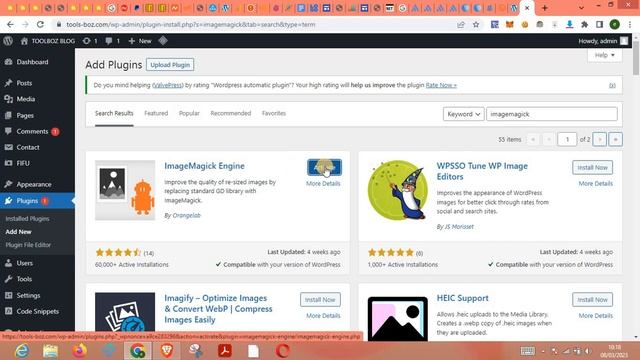Open Brave browser from the taskbar
This screenshot has width=640, height=360.
pos(167,351)
